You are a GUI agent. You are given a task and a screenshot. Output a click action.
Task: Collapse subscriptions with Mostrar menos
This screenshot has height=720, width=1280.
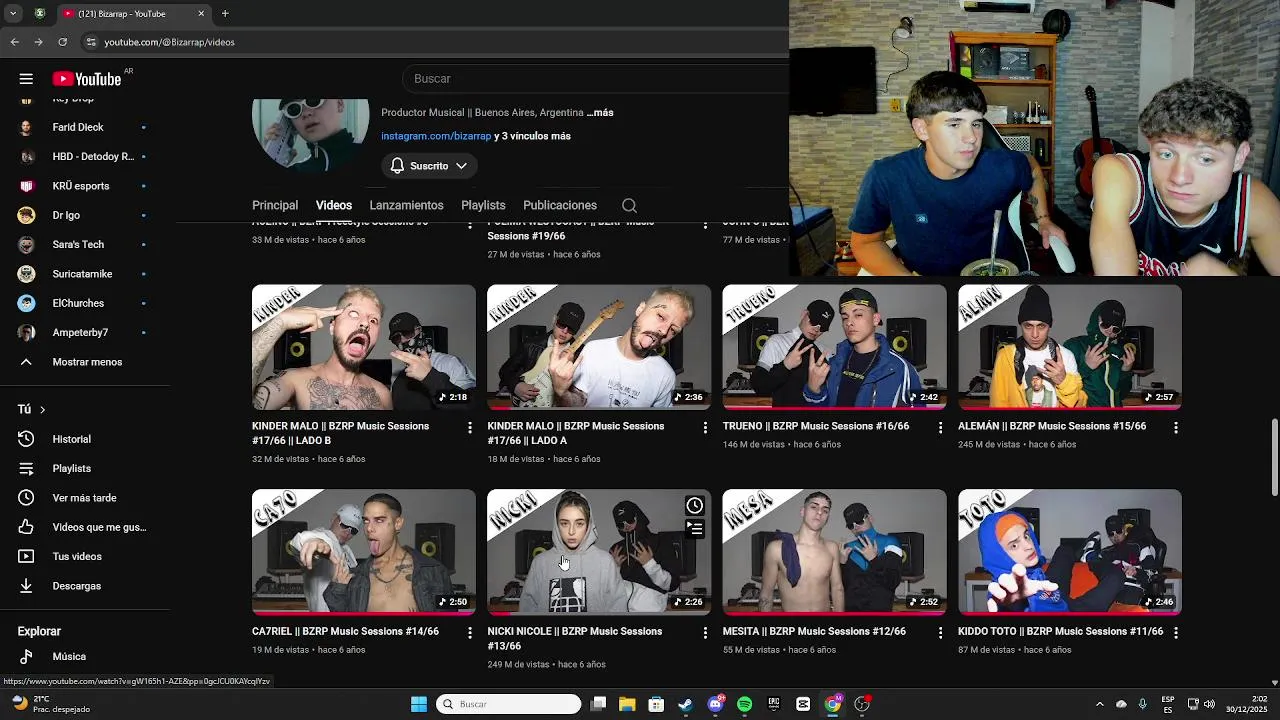pyautogui.click(x=85, y=362)
